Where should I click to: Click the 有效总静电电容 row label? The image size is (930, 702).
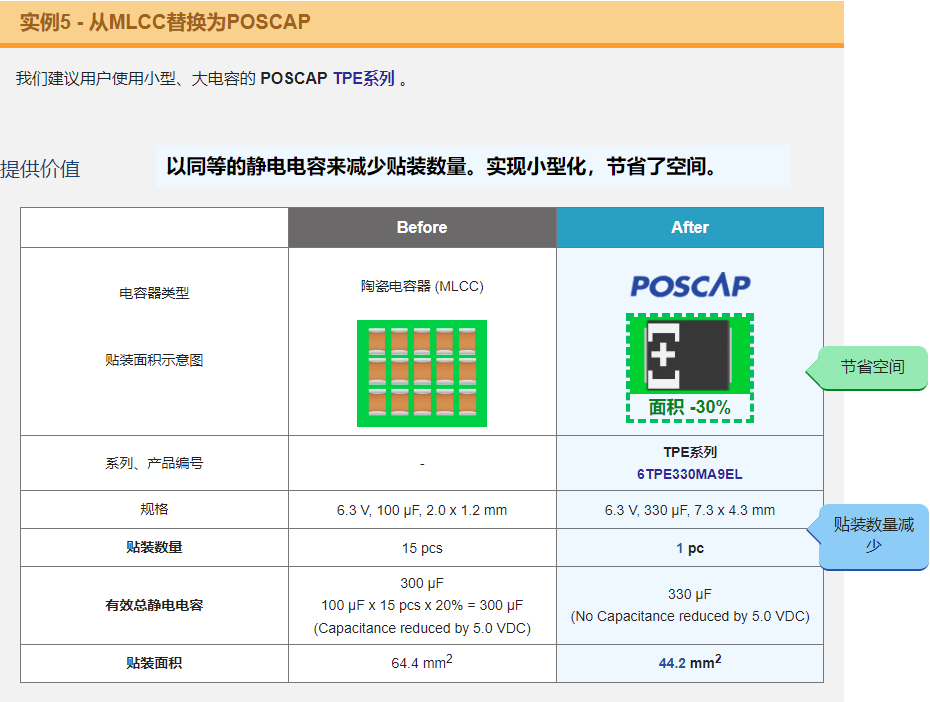tap(154, 605)
